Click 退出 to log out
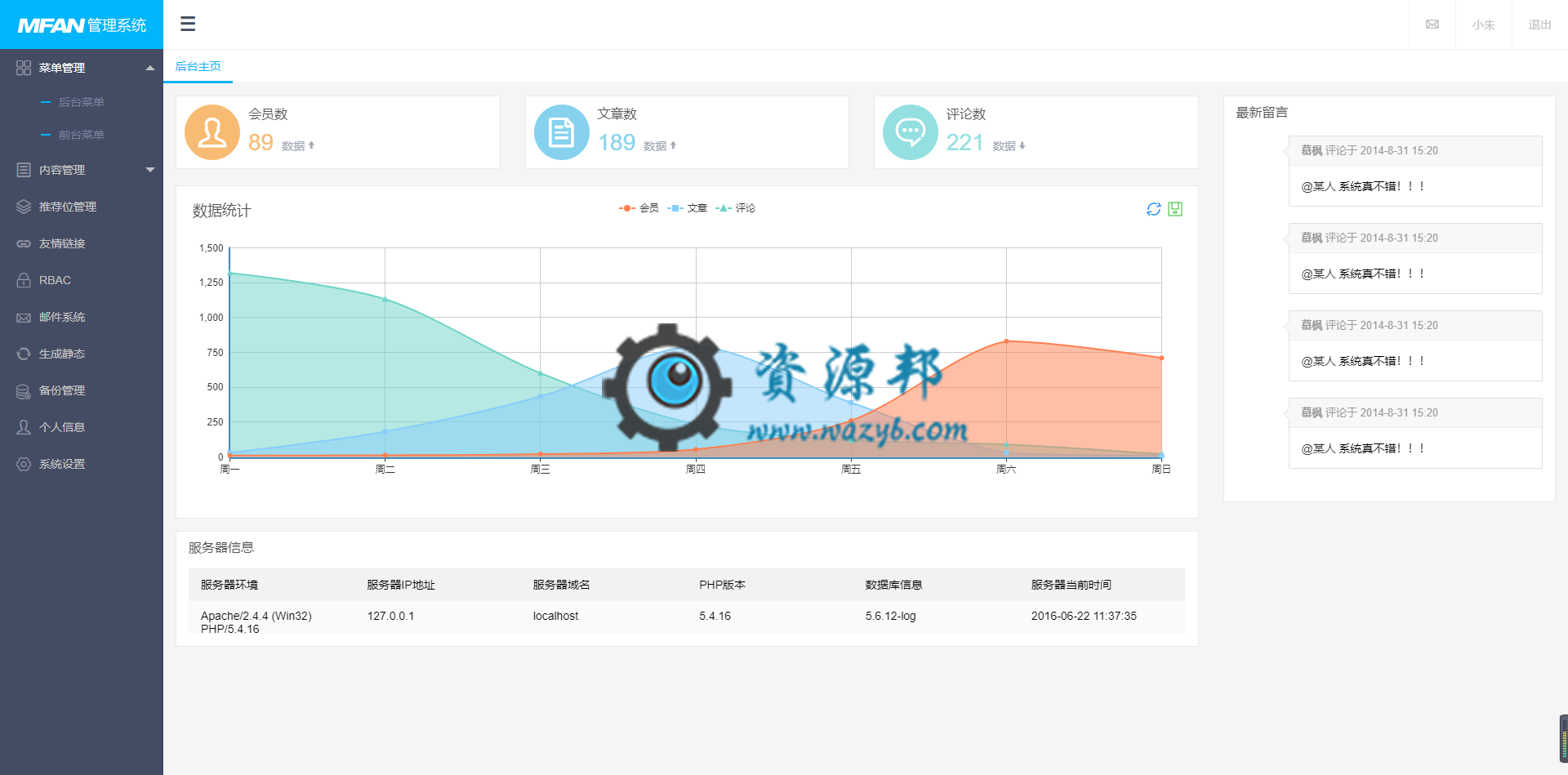The height and width of the screenshot is (775, 1568). 1539,24
